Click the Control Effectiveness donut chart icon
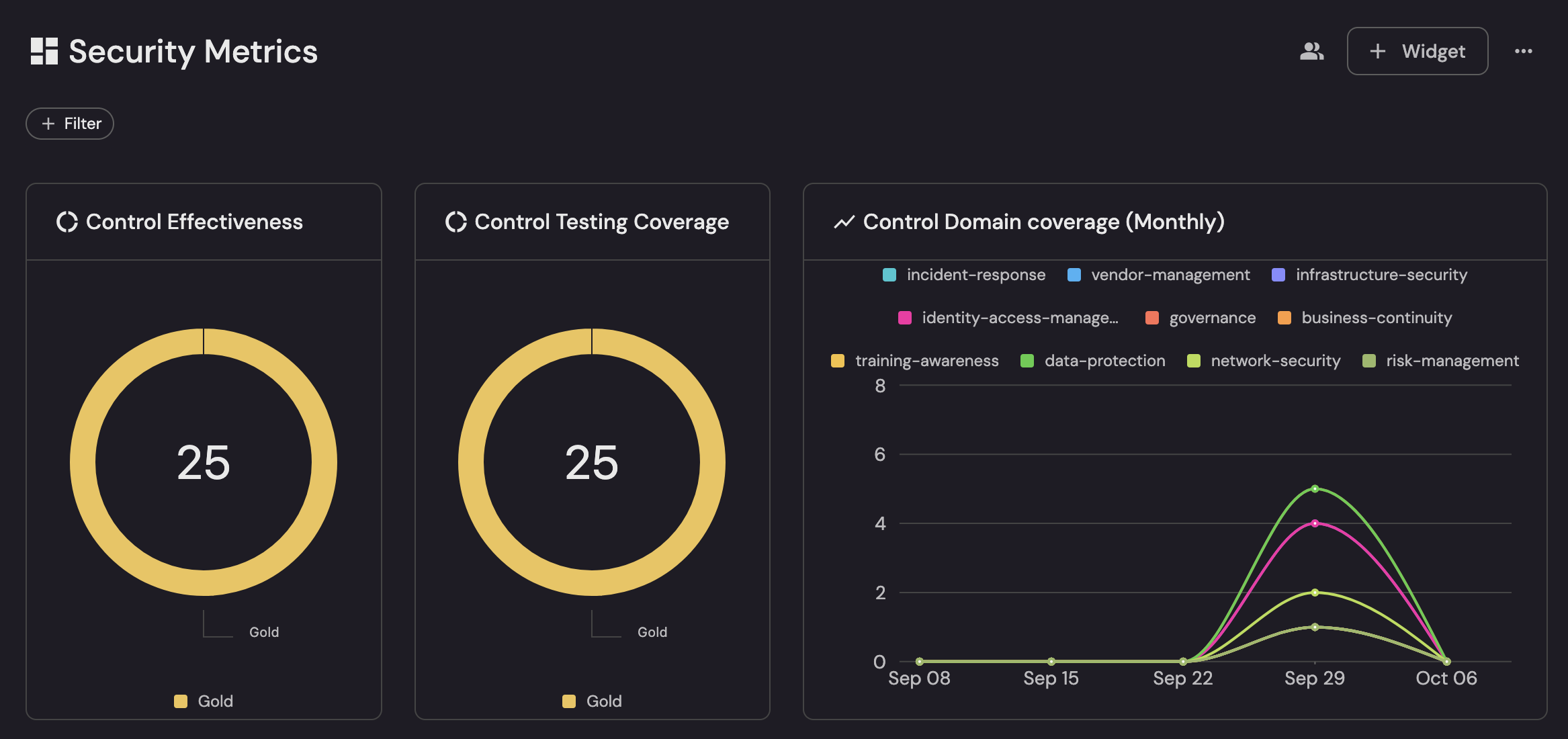The width and height of the screenshot is (1568, 739). tap(68, 222)
